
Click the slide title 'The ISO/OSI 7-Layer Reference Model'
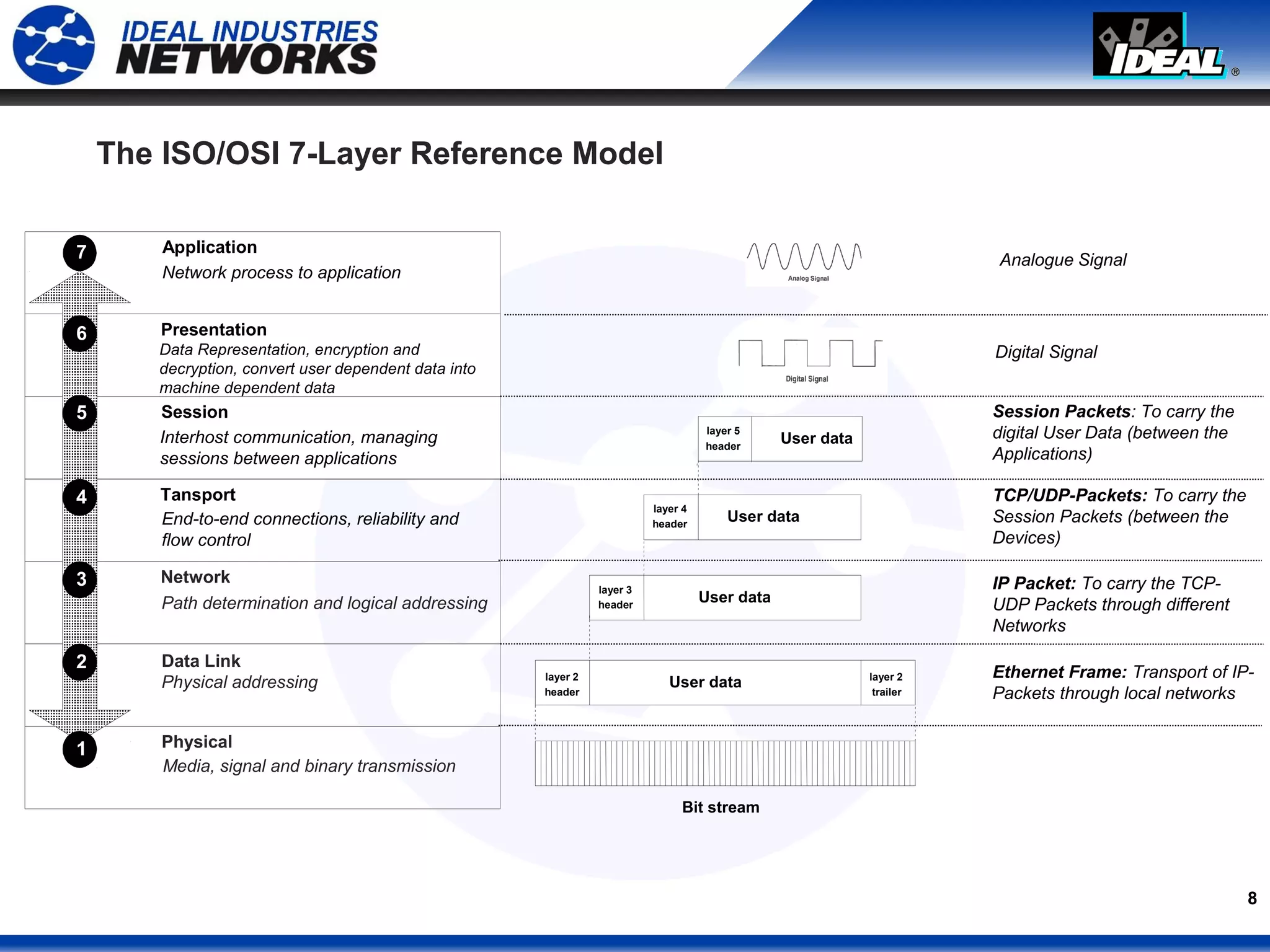point(380,154)
